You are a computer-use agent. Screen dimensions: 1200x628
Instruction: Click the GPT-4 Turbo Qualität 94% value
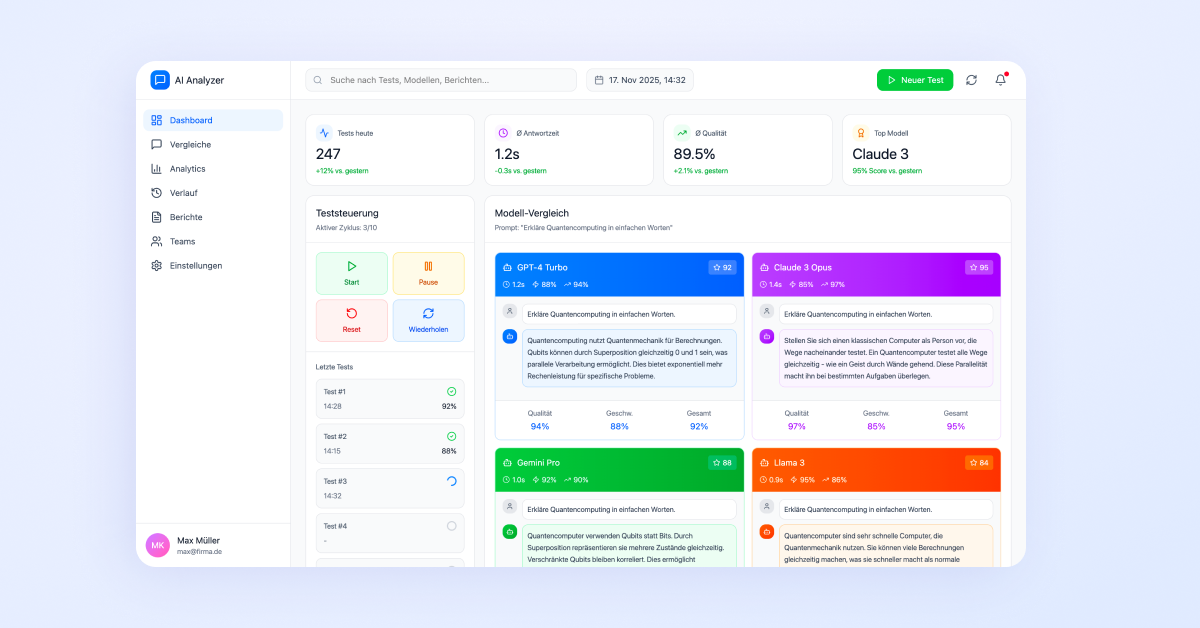click(x=540, y=426)
